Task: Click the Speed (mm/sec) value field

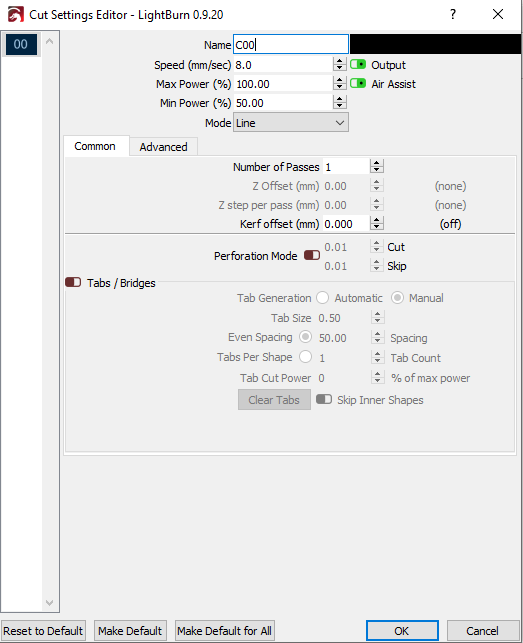Action: [x=283, y=65]
